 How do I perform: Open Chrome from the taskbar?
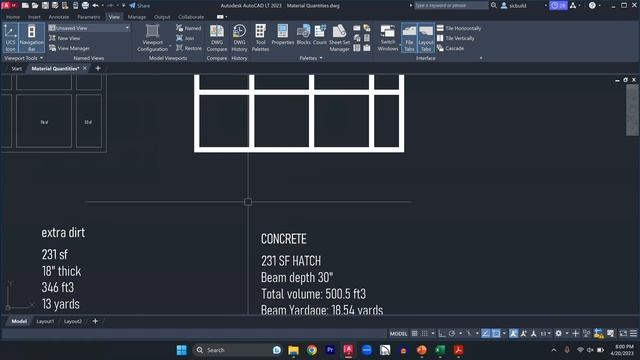click(x=312, y=350)
